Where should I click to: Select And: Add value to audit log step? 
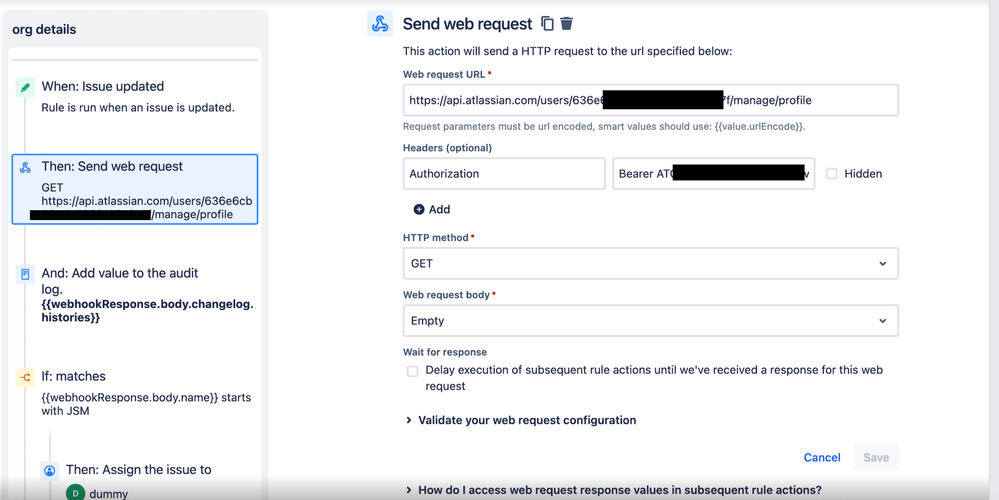[135, 295]
